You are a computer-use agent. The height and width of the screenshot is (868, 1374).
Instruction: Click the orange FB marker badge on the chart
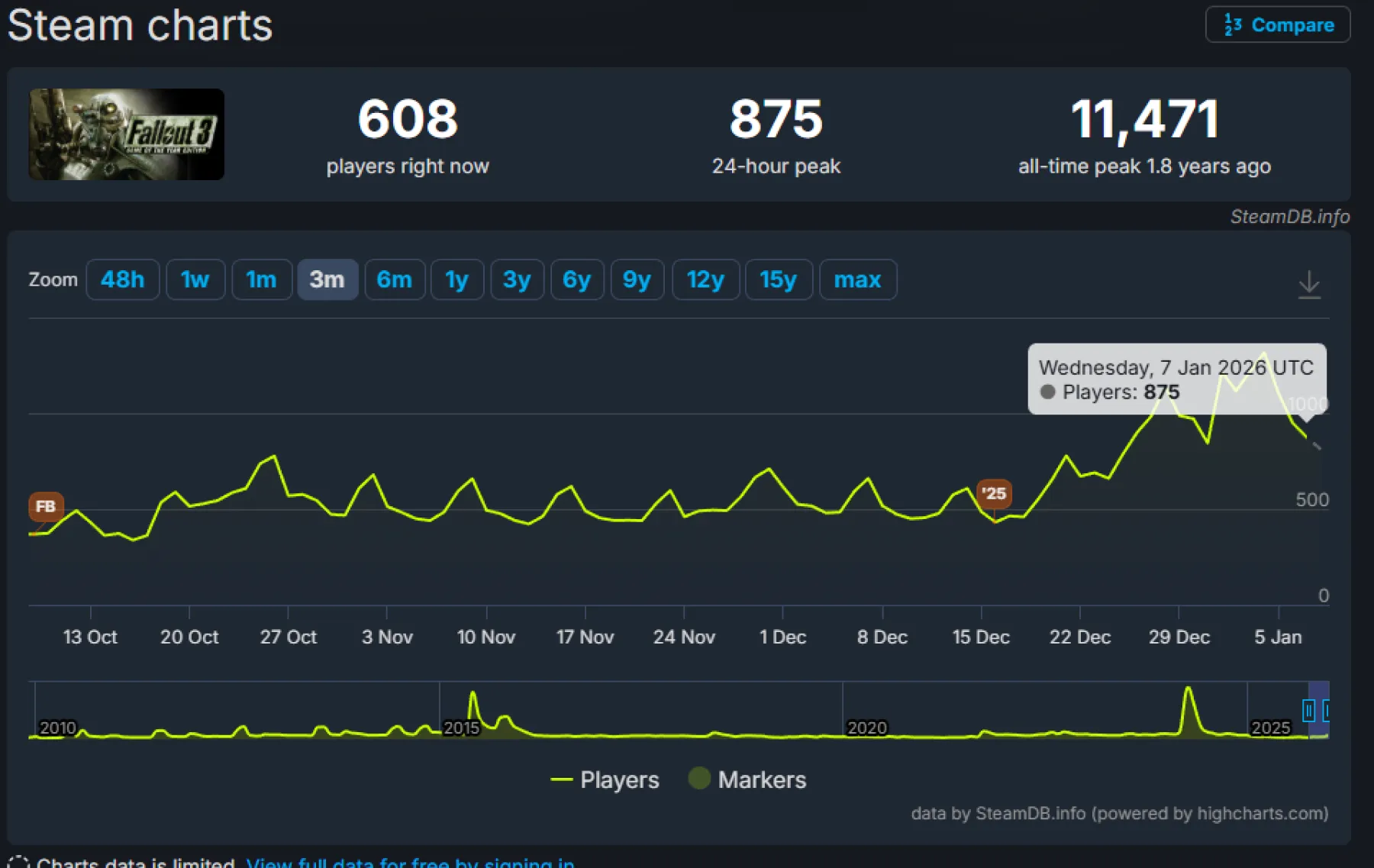pos(45,506)
